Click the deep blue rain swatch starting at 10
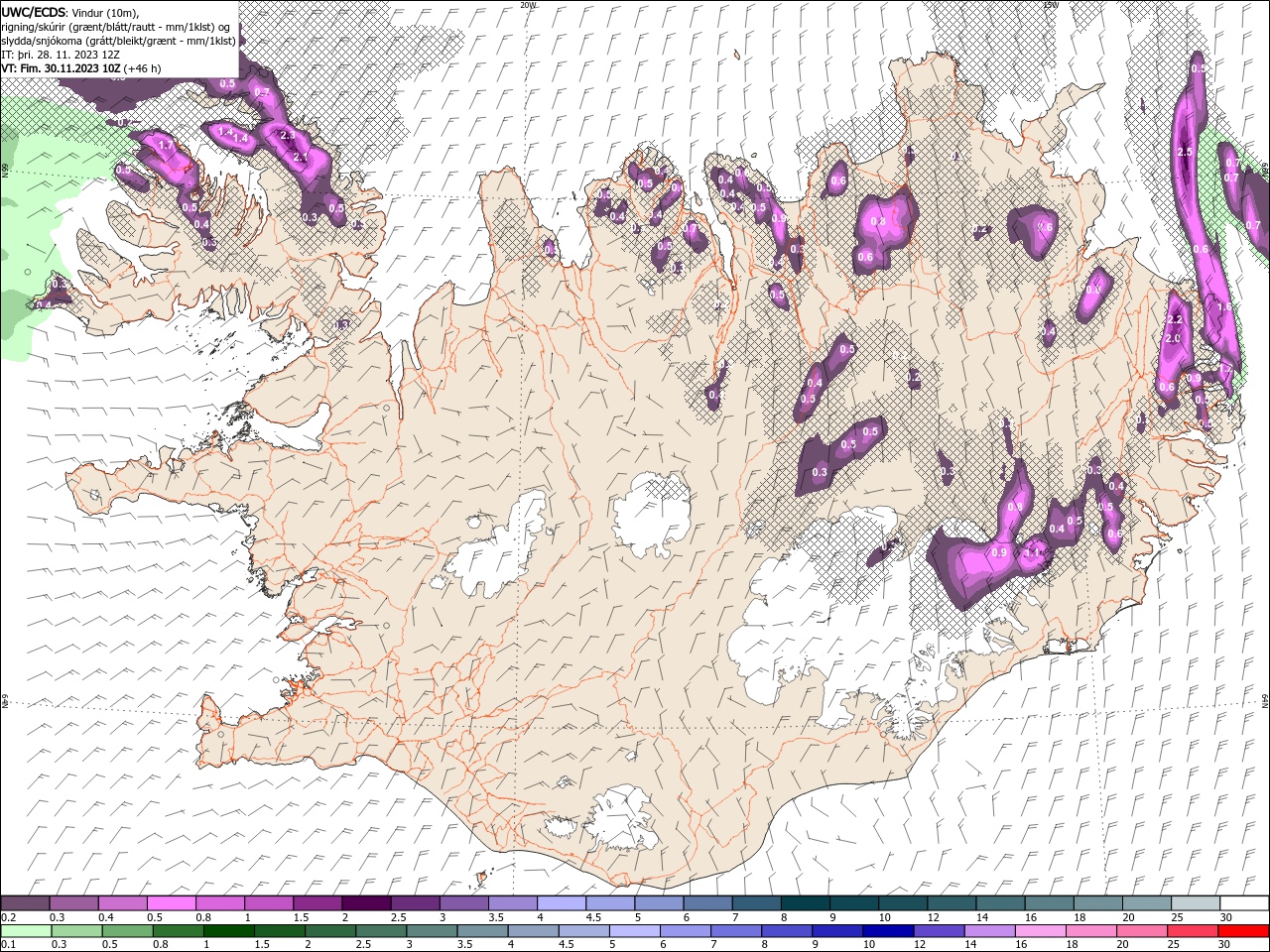Image resolution: width=1270 pixels, height=952 pixels. tap(887, 931)
